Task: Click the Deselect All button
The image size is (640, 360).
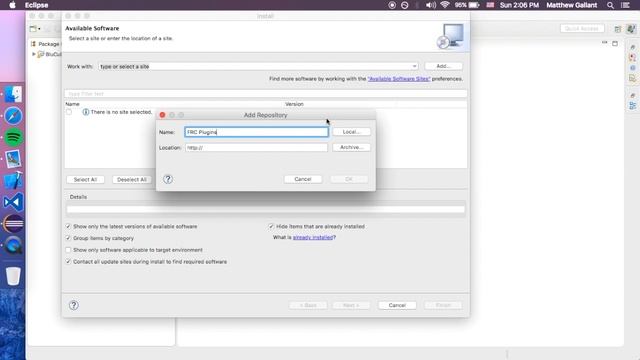Action: tap(131, 180)
